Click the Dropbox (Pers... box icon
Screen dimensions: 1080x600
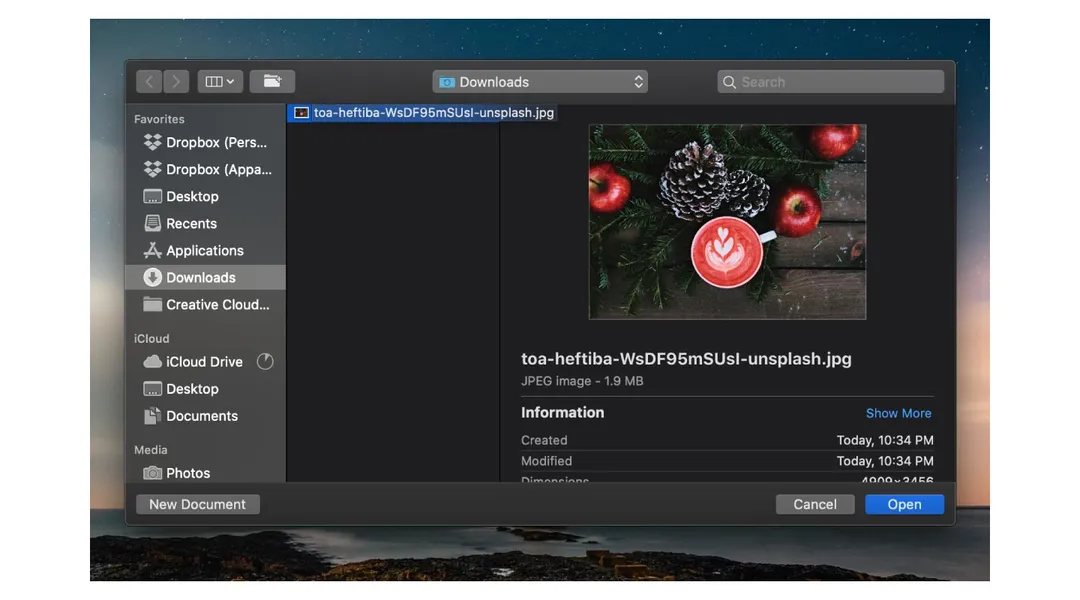152,142
